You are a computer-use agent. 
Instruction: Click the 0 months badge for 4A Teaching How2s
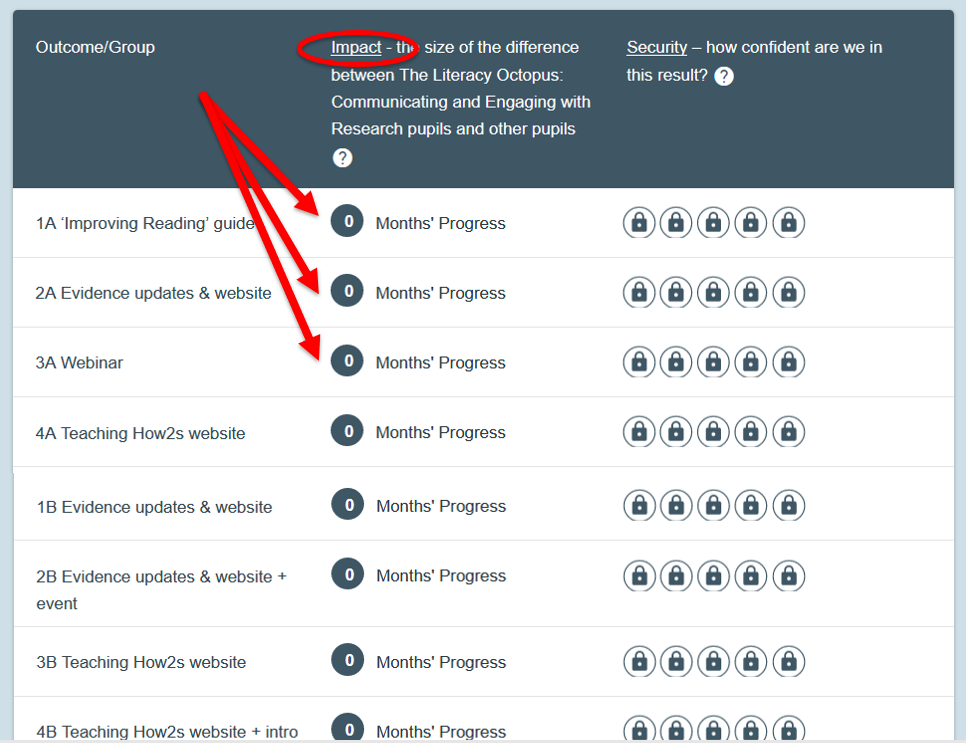click(347, 432)
